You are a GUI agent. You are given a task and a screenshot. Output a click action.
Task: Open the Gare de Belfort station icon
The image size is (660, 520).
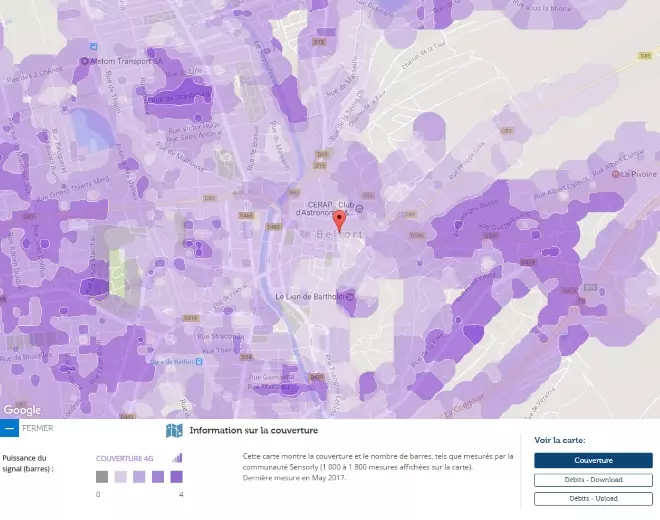[199, 361]
